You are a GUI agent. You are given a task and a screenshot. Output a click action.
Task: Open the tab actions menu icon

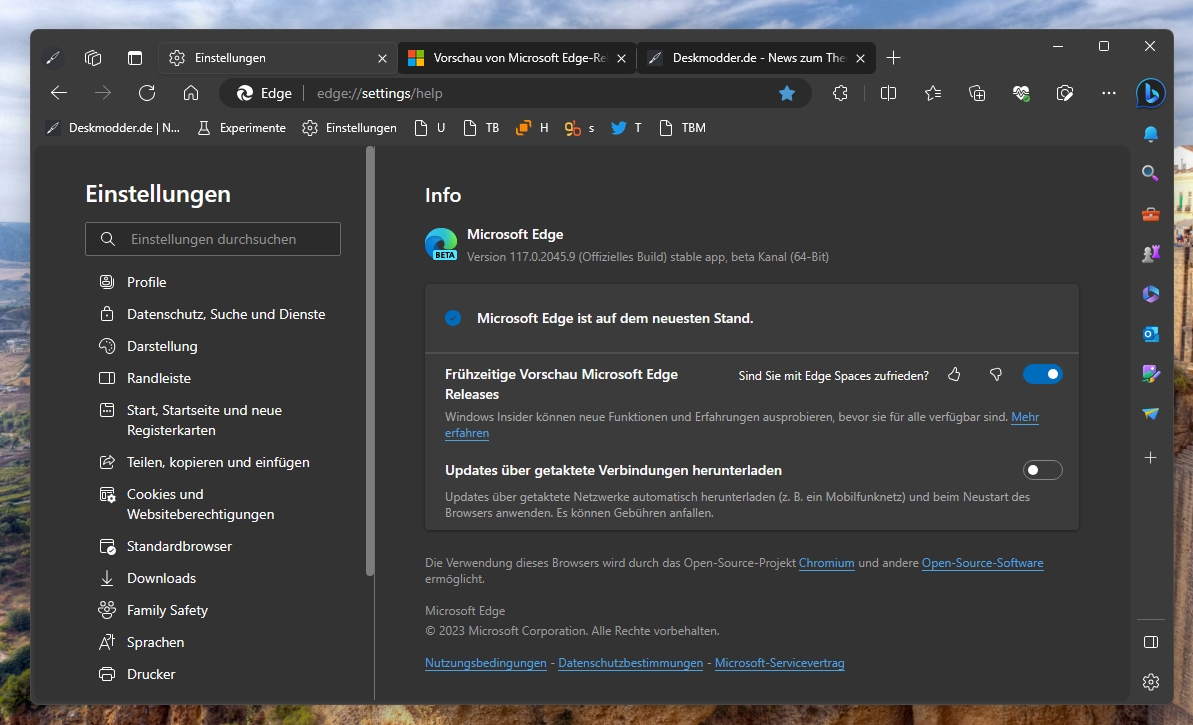(135, 58)
